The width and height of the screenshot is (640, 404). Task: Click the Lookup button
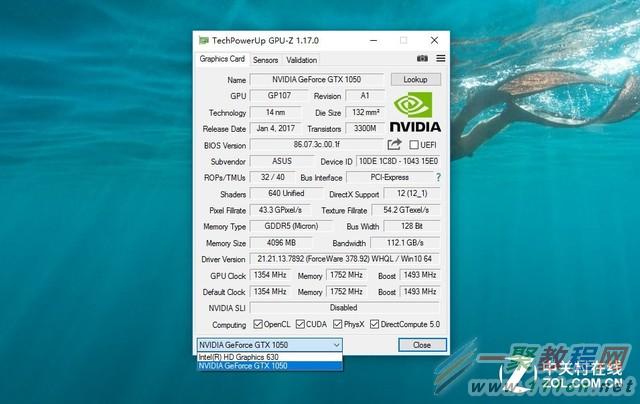click(416, 80)
